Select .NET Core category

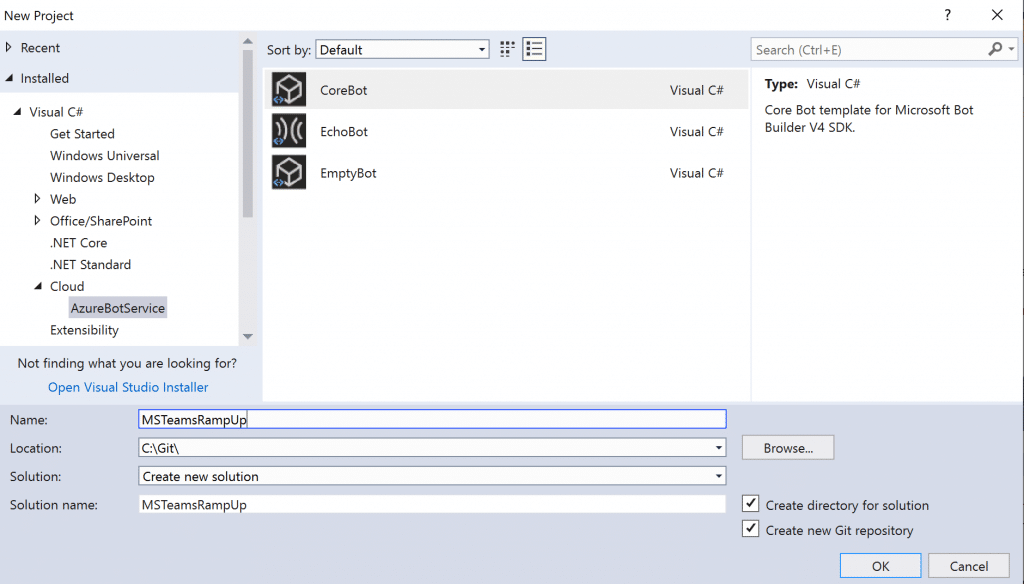point(78,243)
